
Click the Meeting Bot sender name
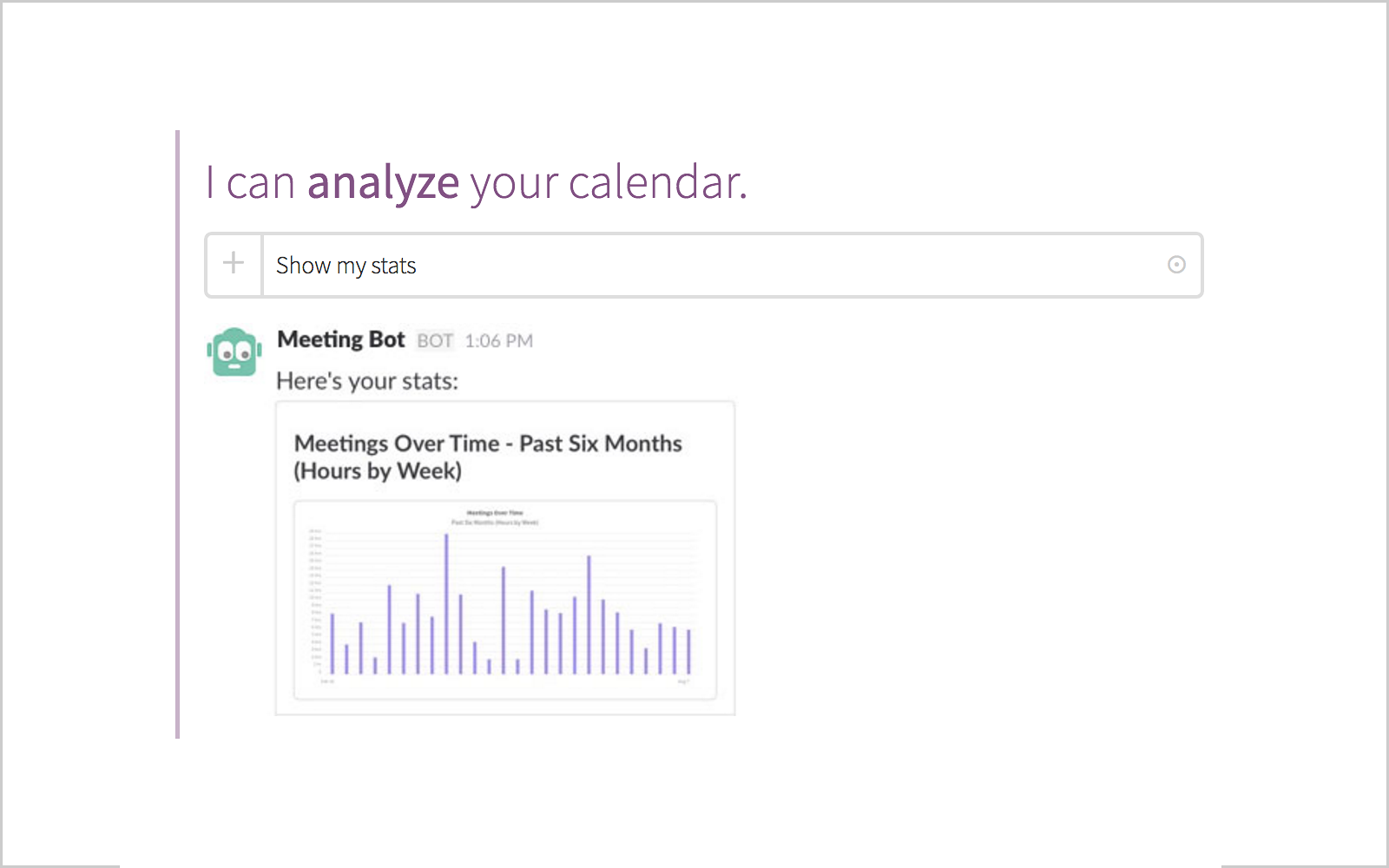(x=341, y=339)
